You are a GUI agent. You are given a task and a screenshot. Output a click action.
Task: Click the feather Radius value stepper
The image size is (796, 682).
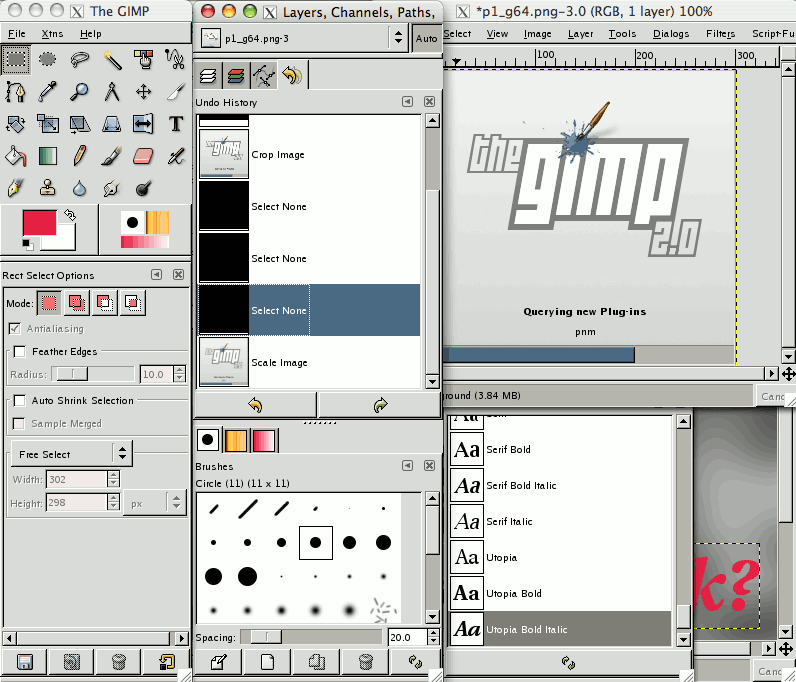pyautogui.click(x=179, y=374)
